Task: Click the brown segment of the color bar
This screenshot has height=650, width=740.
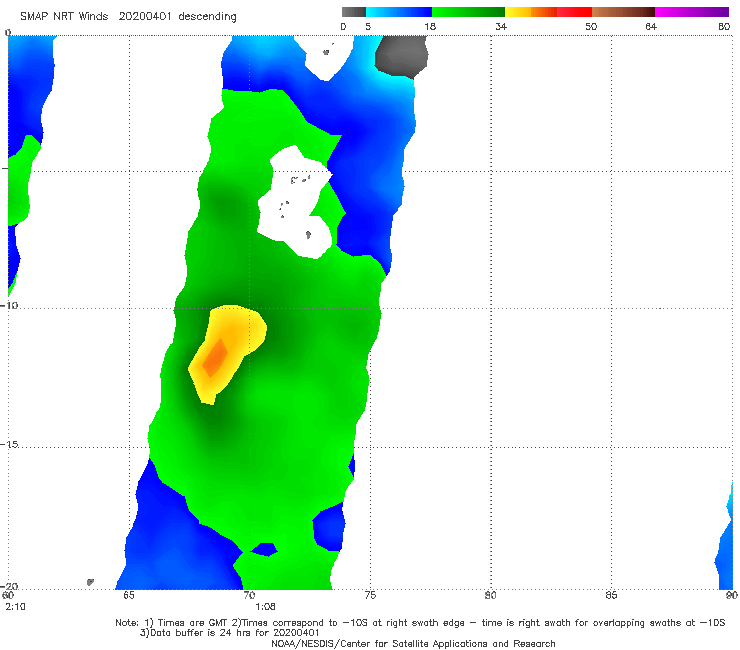Action: tap(623, 12)
